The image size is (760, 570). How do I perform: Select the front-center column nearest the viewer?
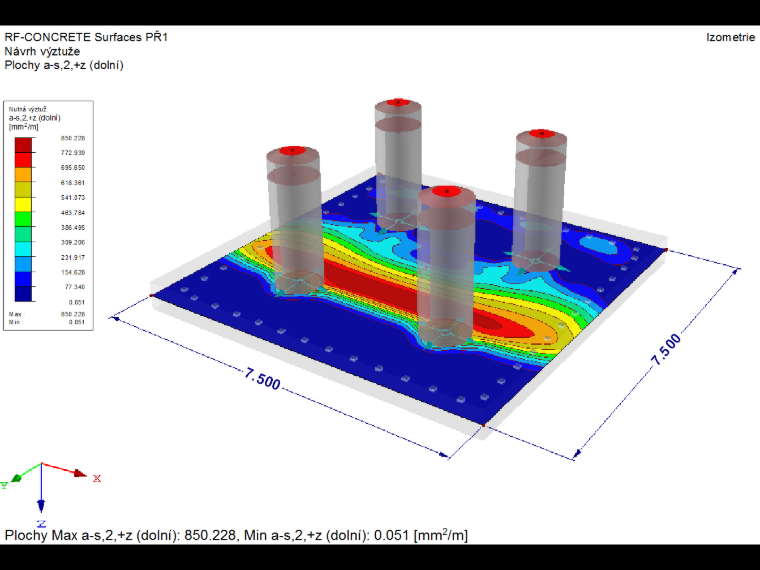[x=446, y=267]
